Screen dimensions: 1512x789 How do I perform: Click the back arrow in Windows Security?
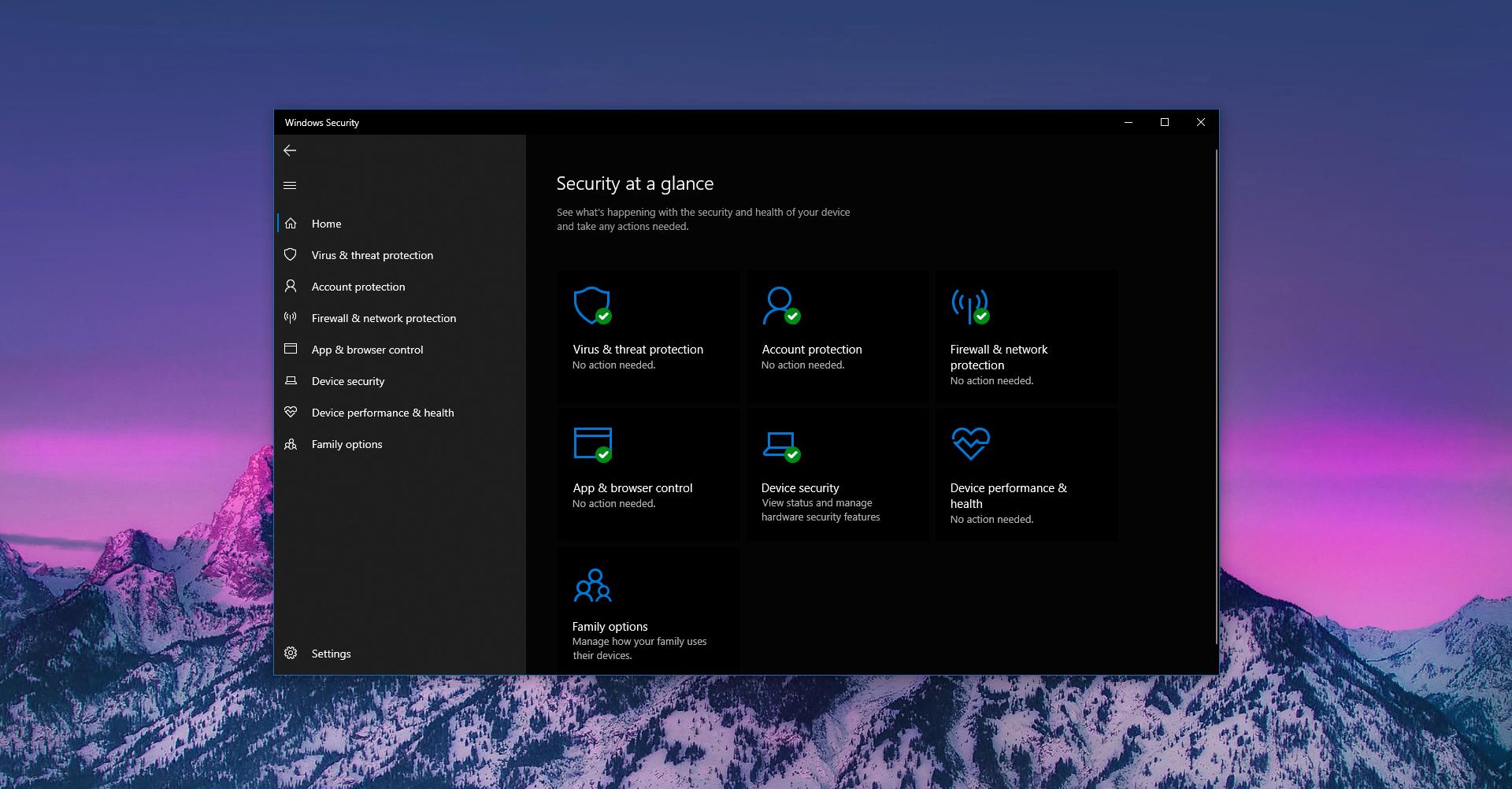tap(290, 150)
